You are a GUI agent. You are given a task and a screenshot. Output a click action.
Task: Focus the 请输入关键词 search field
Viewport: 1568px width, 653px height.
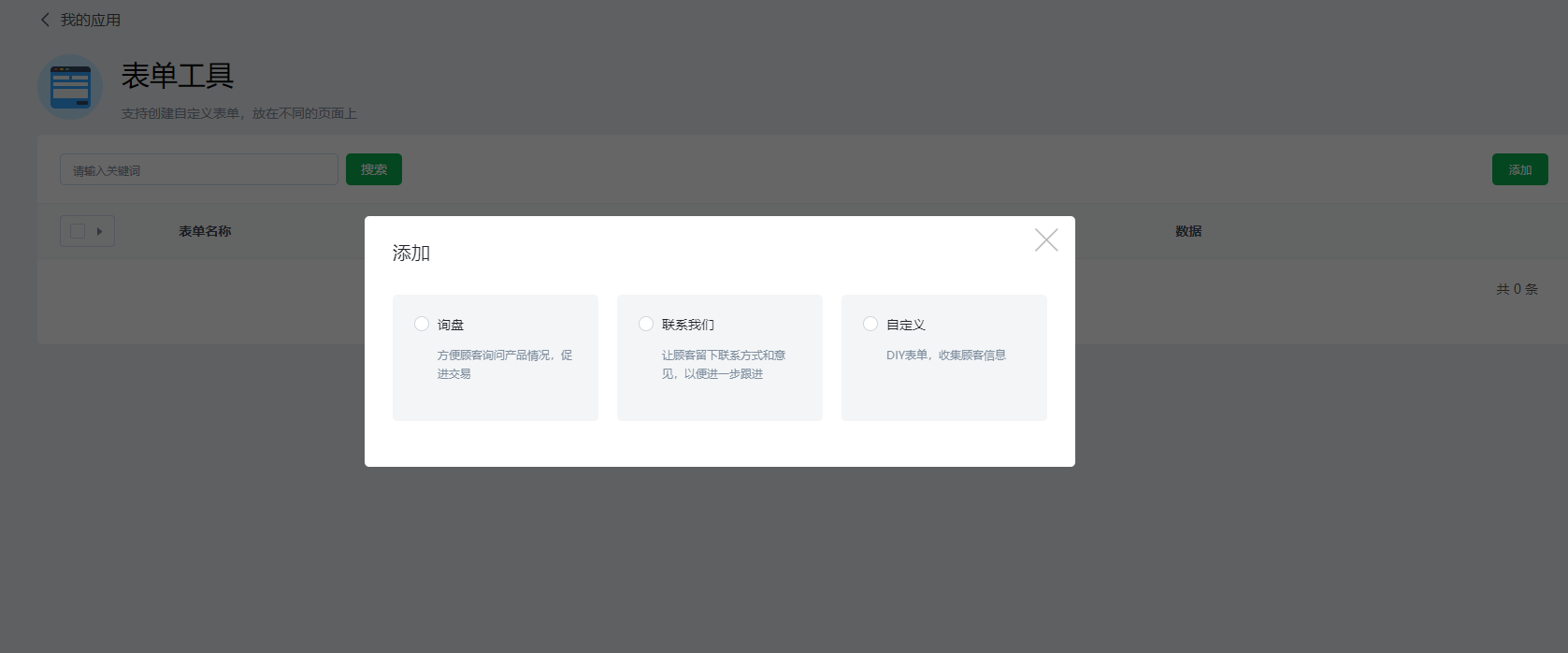198,169
